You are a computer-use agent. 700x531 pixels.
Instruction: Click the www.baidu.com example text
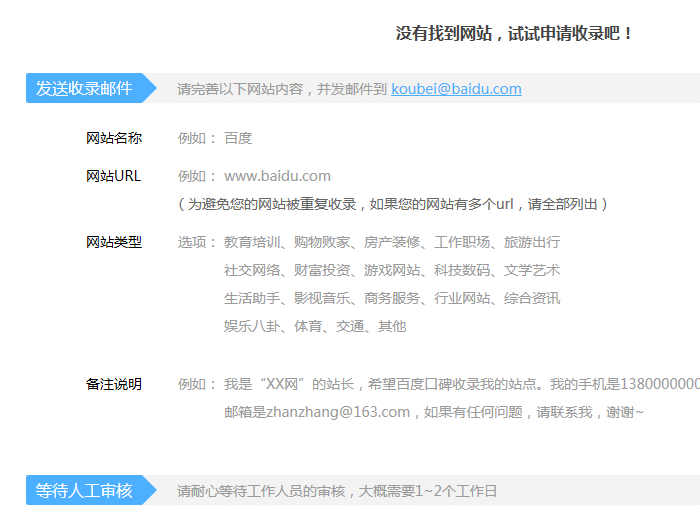[277, 176]
